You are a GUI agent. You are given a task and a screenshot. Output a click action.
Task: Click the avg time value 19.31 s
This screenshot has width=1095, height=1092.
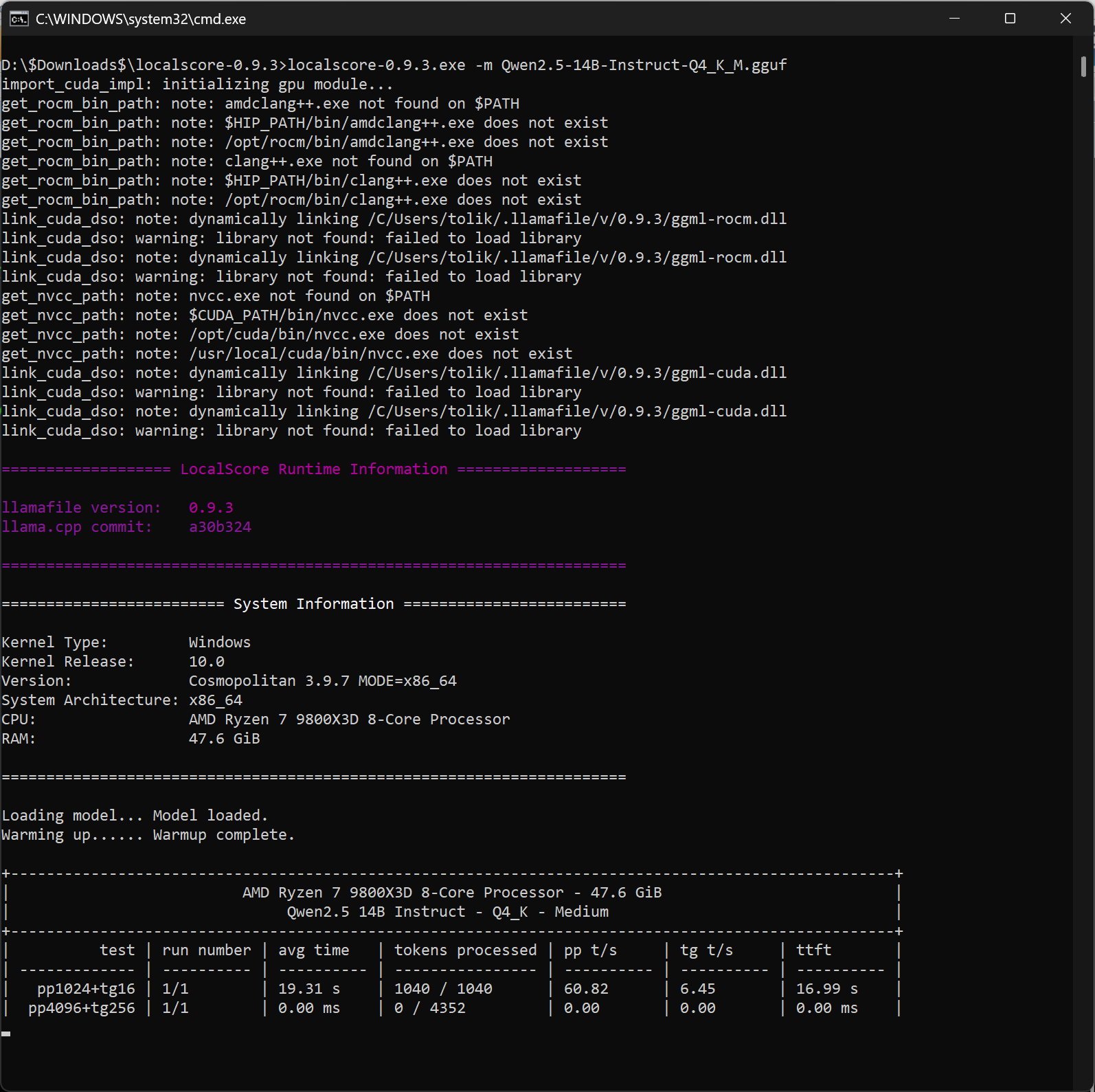309,989
